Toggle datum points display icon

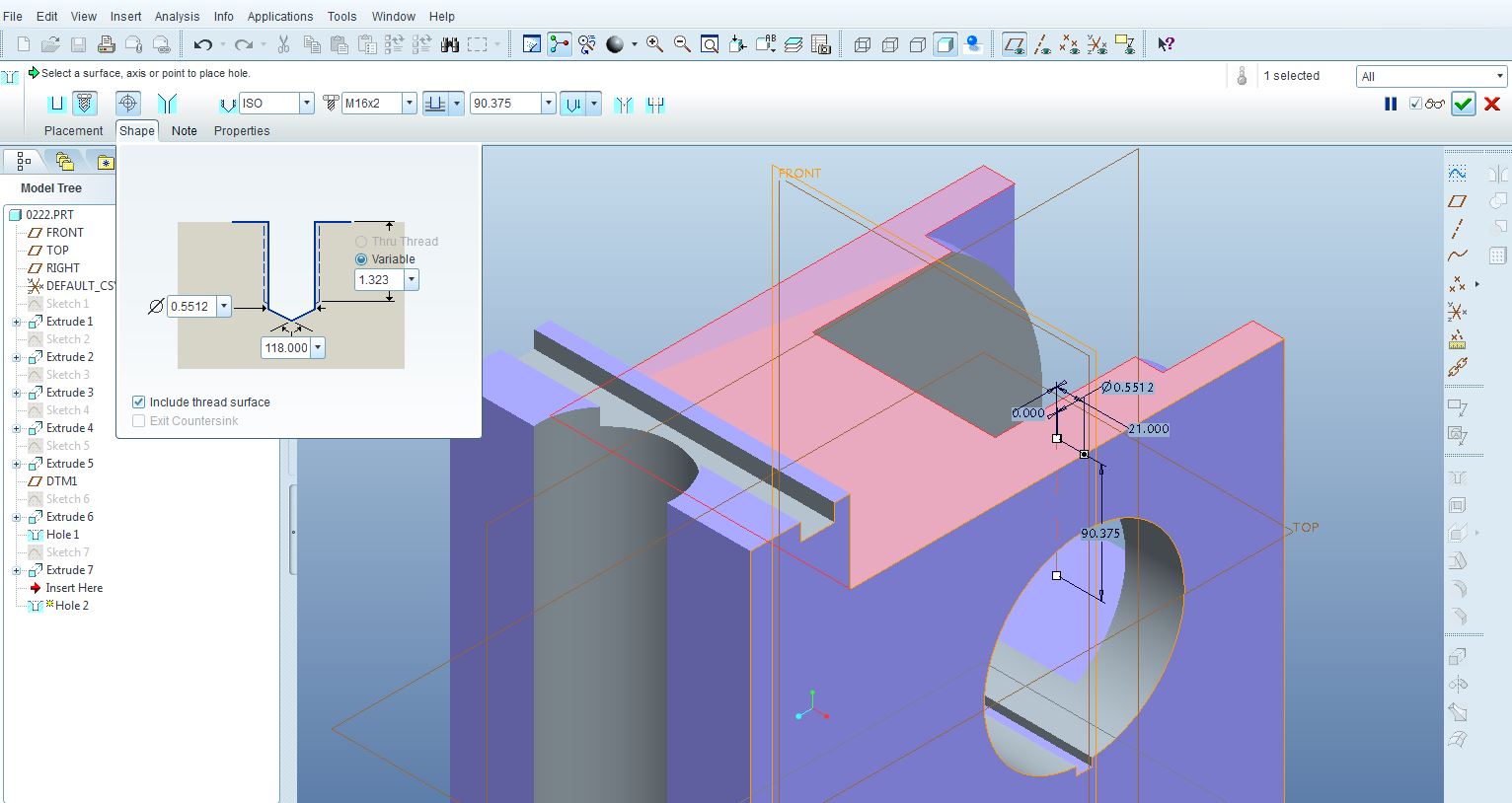pyautogui.click(x=1069, y=44)
